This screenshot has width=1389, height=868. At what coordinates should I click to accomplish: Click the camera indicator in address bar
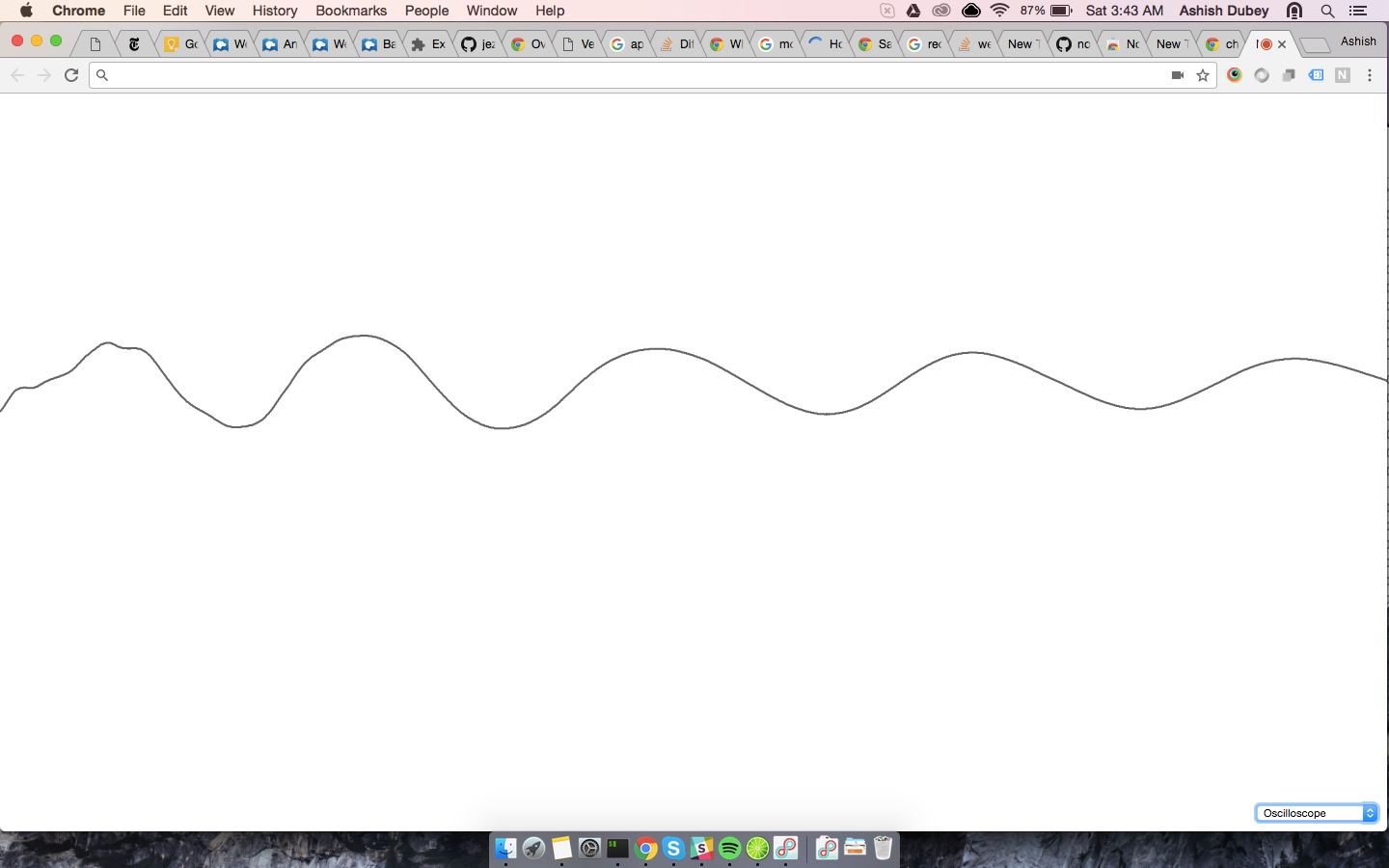point(1177,75)
